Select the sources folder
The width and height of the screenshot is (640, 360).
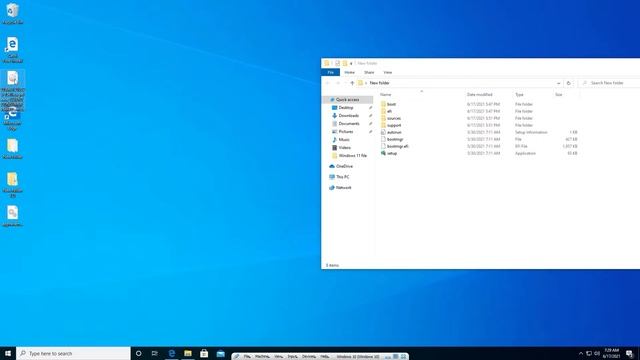click(394, 118)
